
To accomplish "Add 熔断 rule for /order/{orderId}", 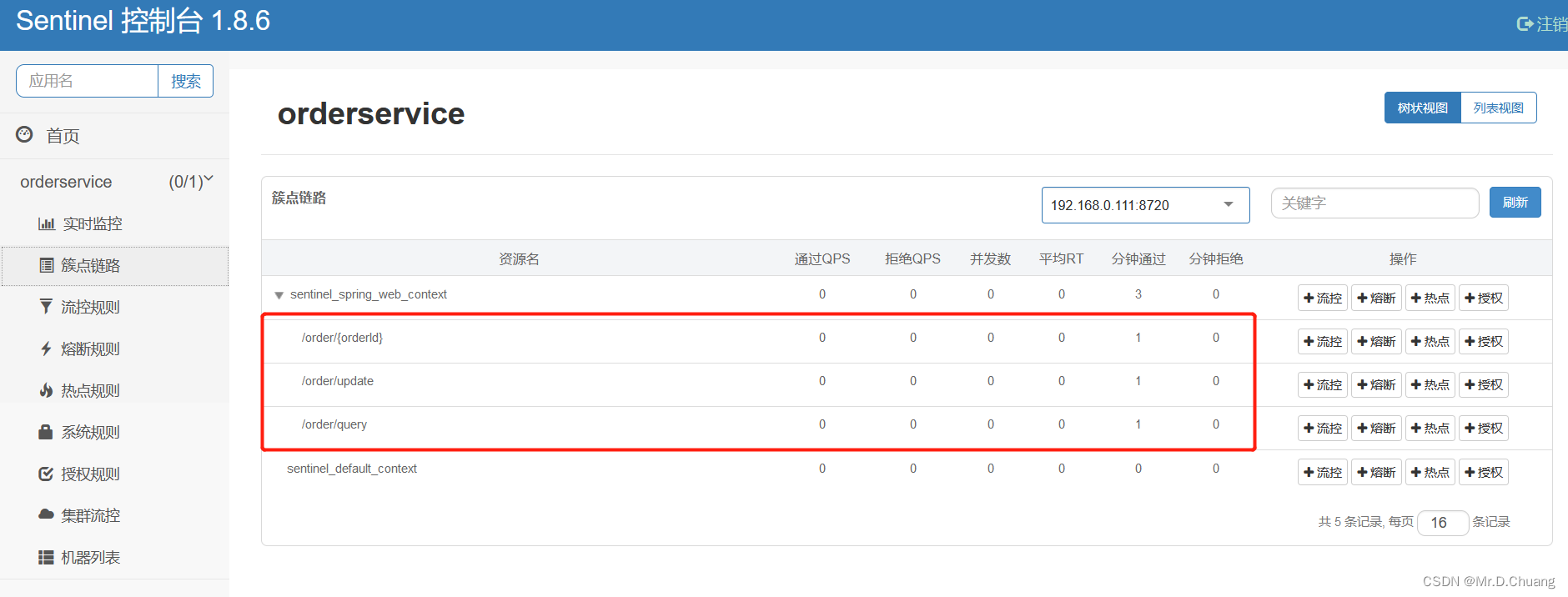I will click(x=1376, y=341).
